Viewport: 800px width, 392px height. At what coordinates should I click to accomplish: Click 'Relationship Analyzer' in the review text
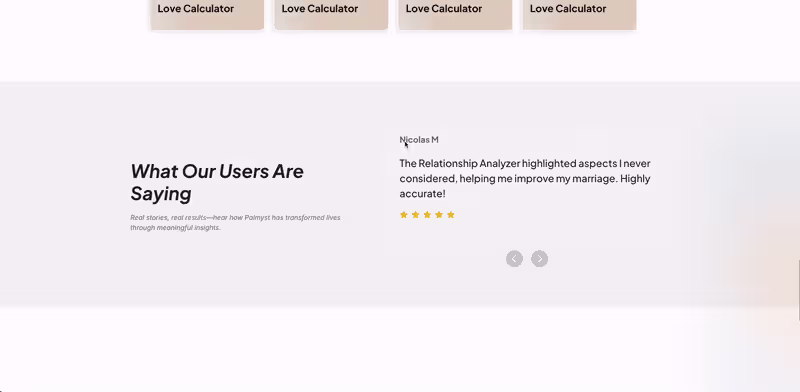(469, 163)
